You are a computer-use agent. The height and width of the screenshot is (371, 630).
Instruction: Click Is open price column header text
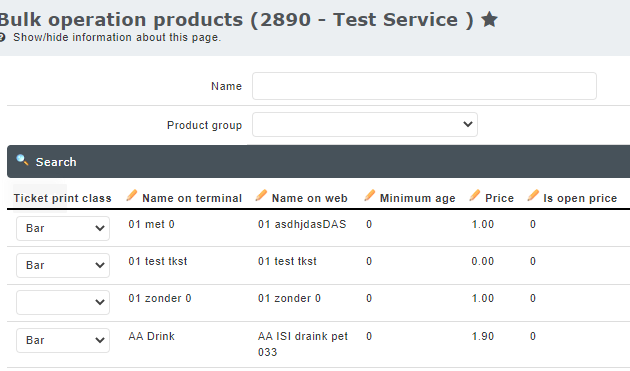580,198
